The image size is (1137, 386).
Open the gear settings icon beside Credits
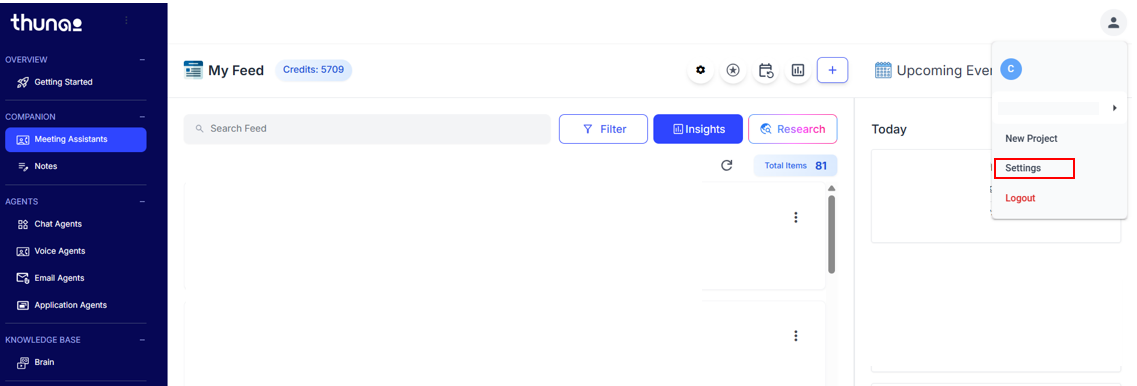click(x=700, y=70)
